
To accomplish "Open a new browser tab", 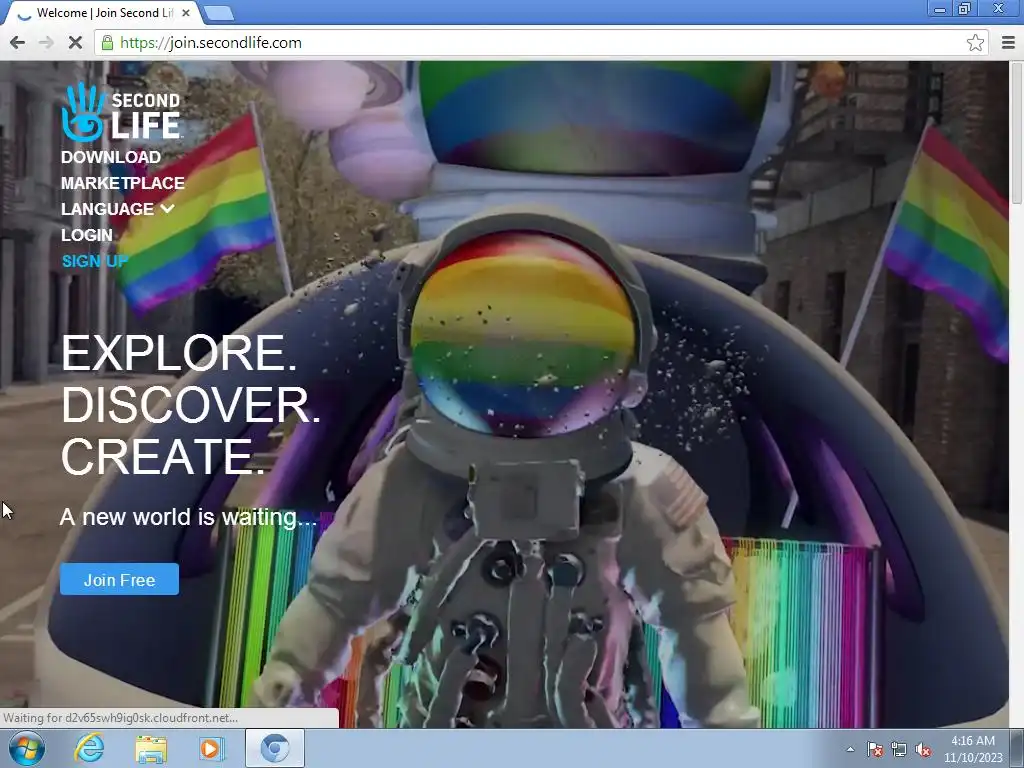I will tap(218, 13).
